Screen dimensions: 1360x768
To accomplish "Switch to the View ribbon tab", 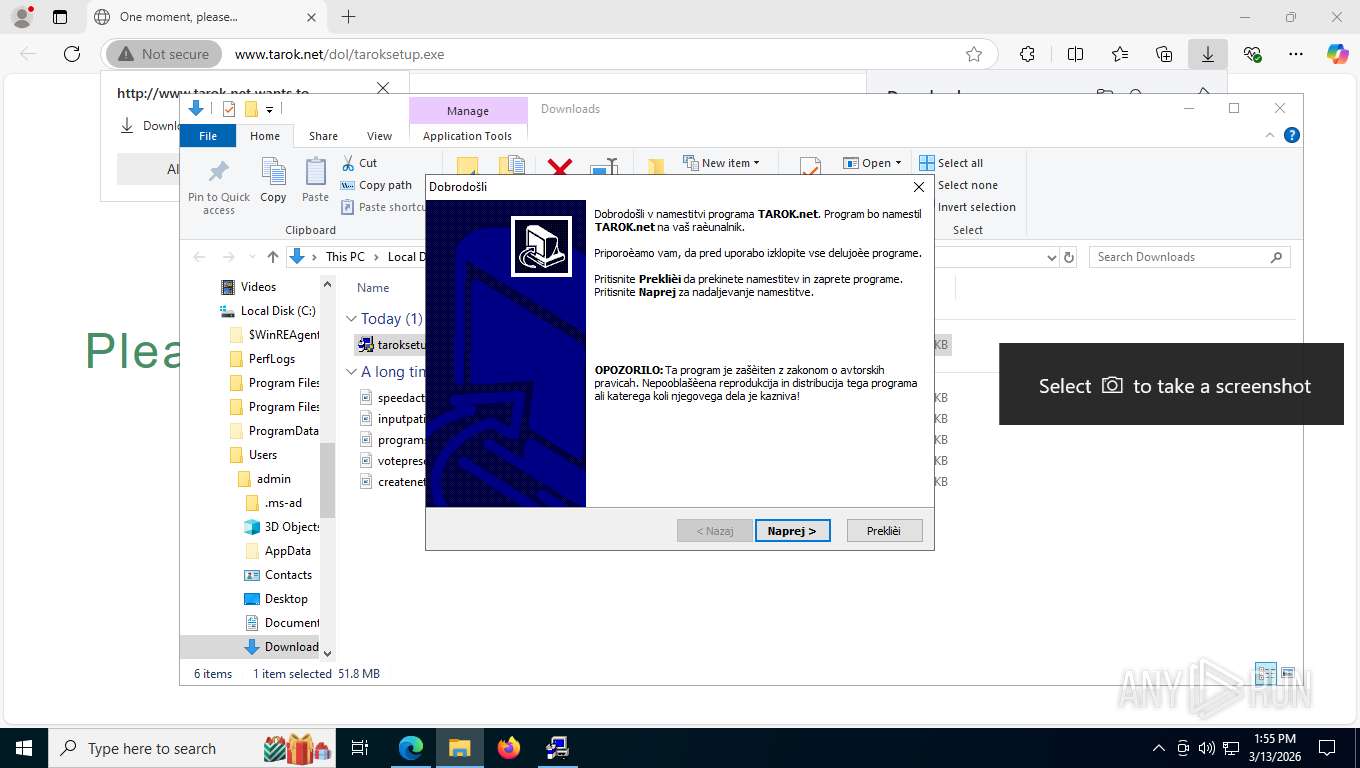I will click(x=379, y=136).
